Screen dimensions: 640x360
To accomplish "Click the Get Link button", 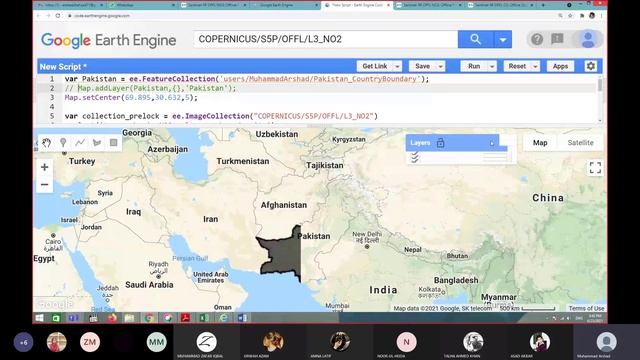I will [x=374, y=66].
